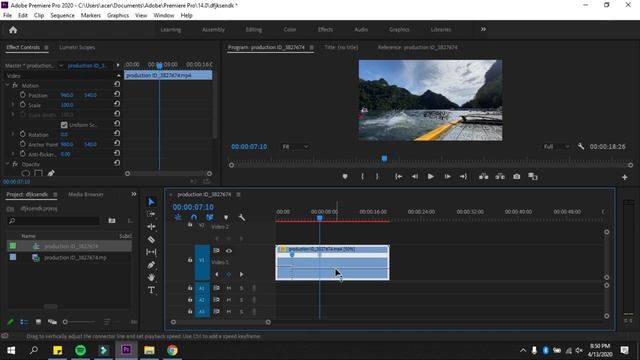This screenshot has width=640, height=360.
Task: Select the Ripple Edit tool
Action: (151, 227)
